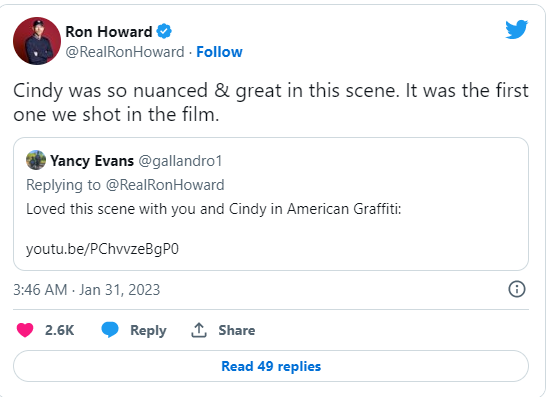This screenshot has height=397, width=558.
Task: Click the share upload arrow icon
Action: pos(199,330)
